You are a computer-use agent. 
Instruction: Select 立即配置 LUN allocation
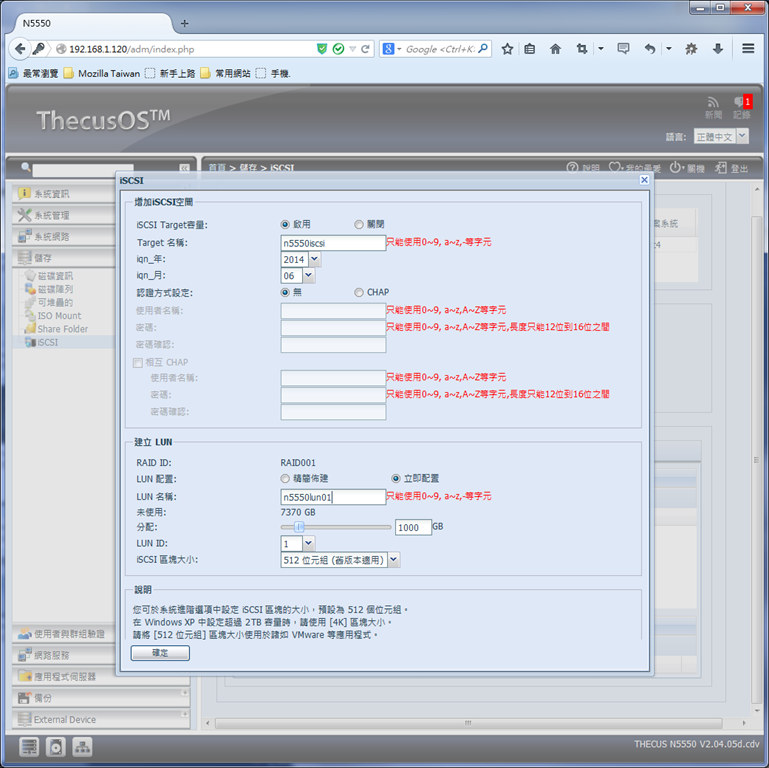click(396, 478)
